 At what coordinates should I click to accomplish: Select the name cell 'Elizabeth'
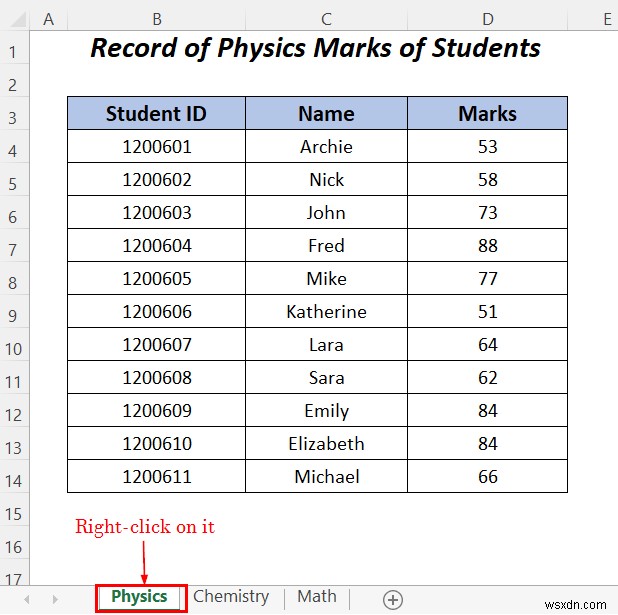point(326,443)
